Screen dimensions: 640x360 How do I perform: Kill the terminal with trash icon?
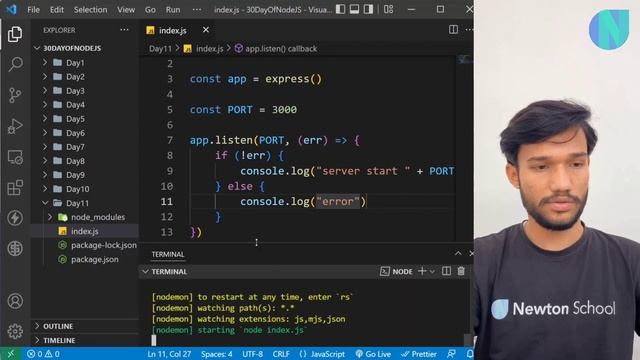(x=461, y=271)
